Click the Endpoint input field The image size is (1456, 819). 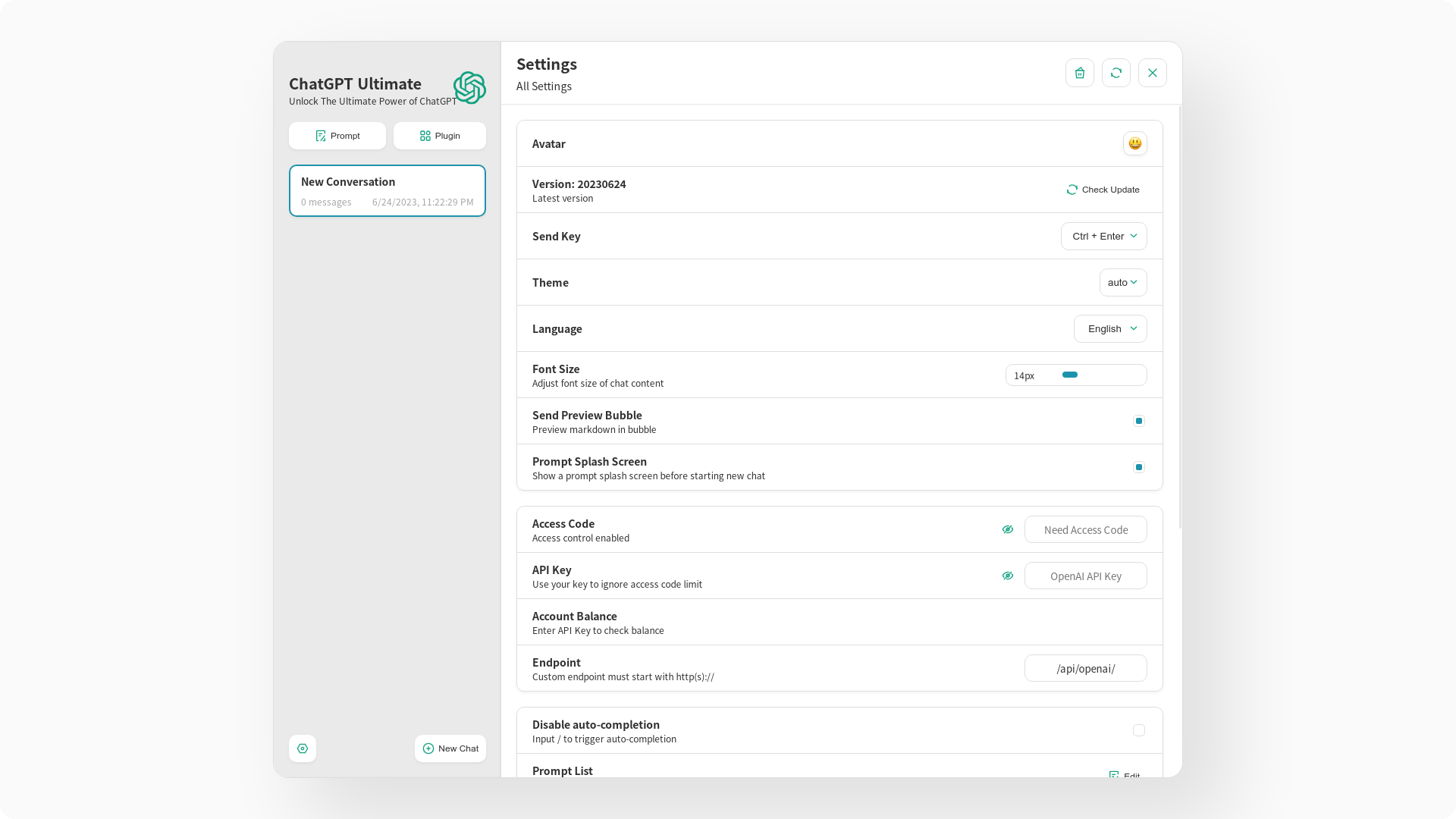pyautogui.click(x=1086, y=668)
